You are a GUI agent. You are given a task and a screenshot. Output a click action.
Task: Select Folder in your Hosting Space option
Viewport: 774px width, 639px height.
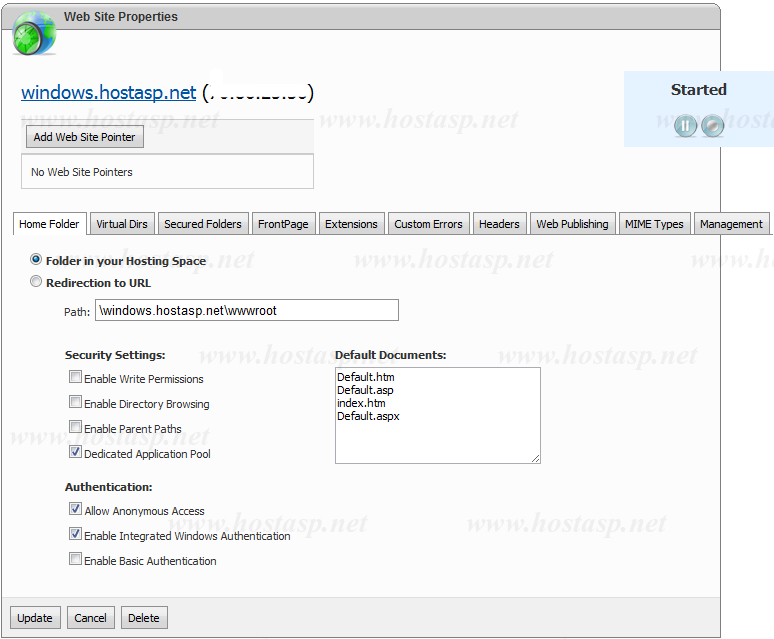pos(37,260)
